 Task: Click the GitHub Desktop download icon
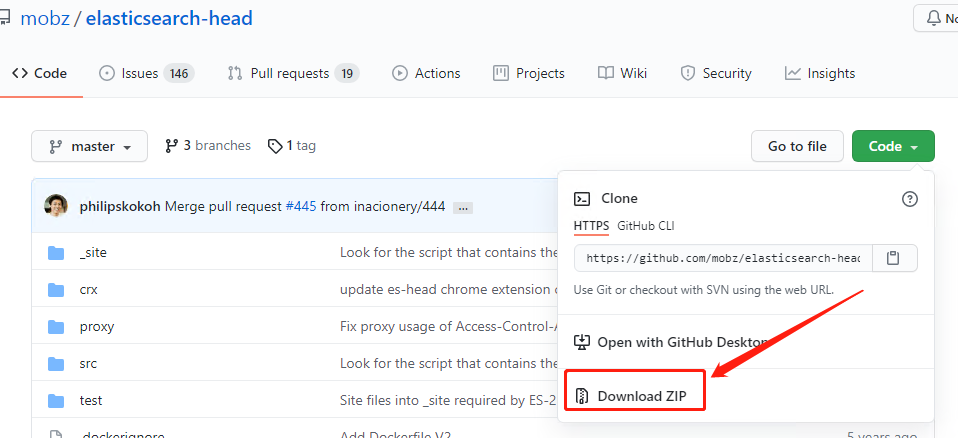point(582,342)
